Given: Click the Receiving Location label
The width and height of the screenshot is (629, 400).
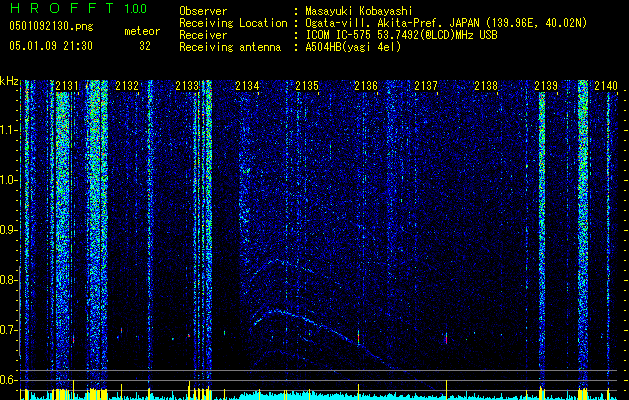Looking at the screenshot, I should coord(233,23).
